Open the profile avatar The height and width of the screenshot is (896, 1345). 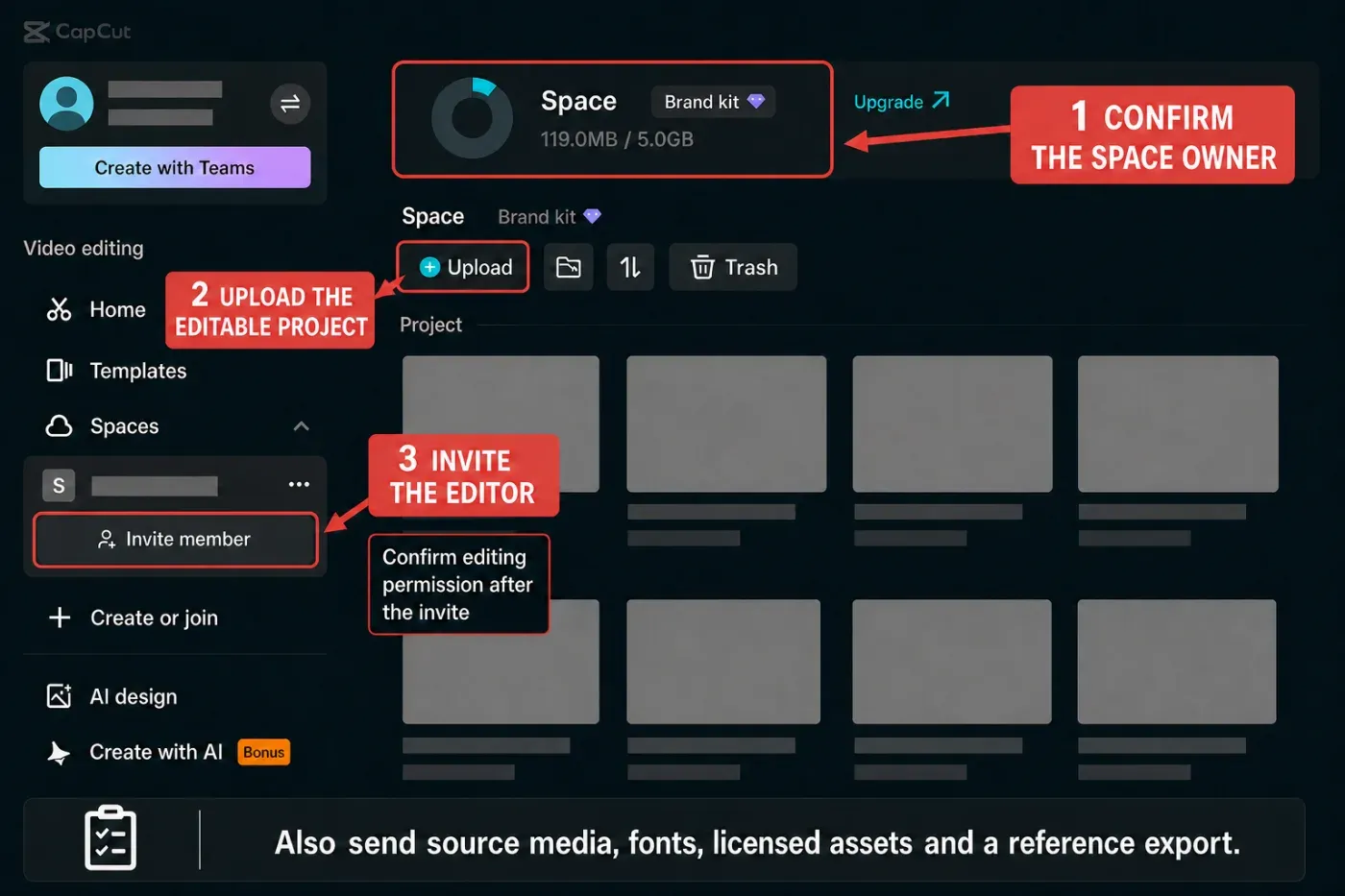(66, 103)
